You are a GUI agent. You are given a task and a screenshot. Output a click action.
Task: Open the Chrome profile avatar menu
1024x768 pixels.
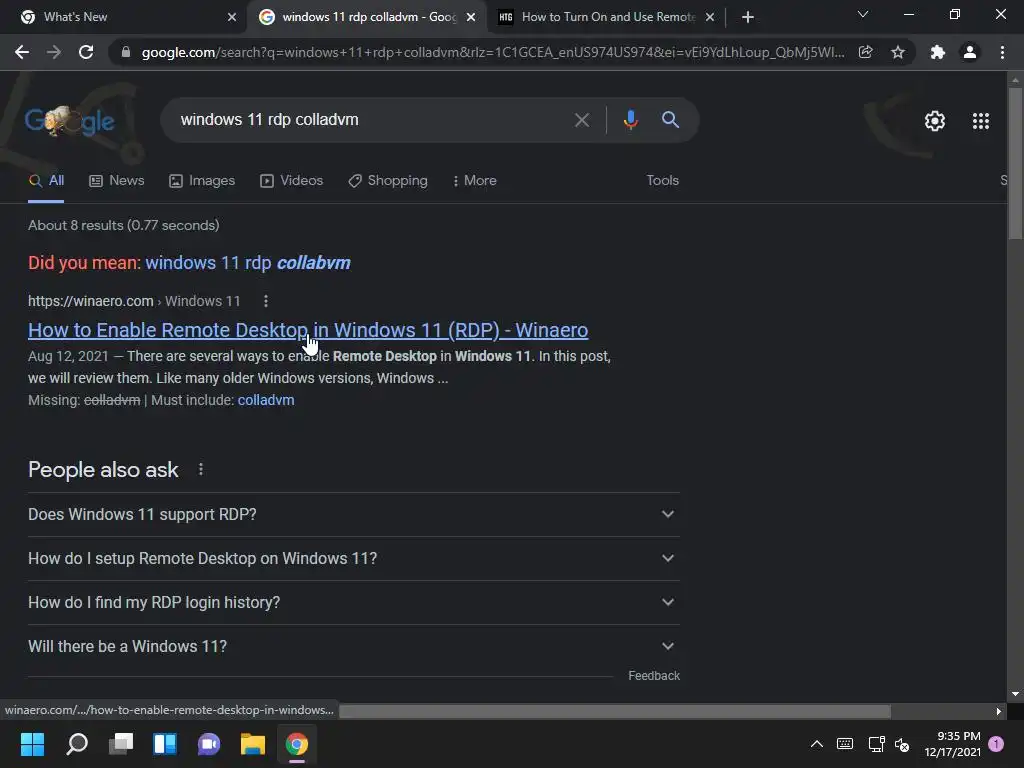[x=970, y=52]
